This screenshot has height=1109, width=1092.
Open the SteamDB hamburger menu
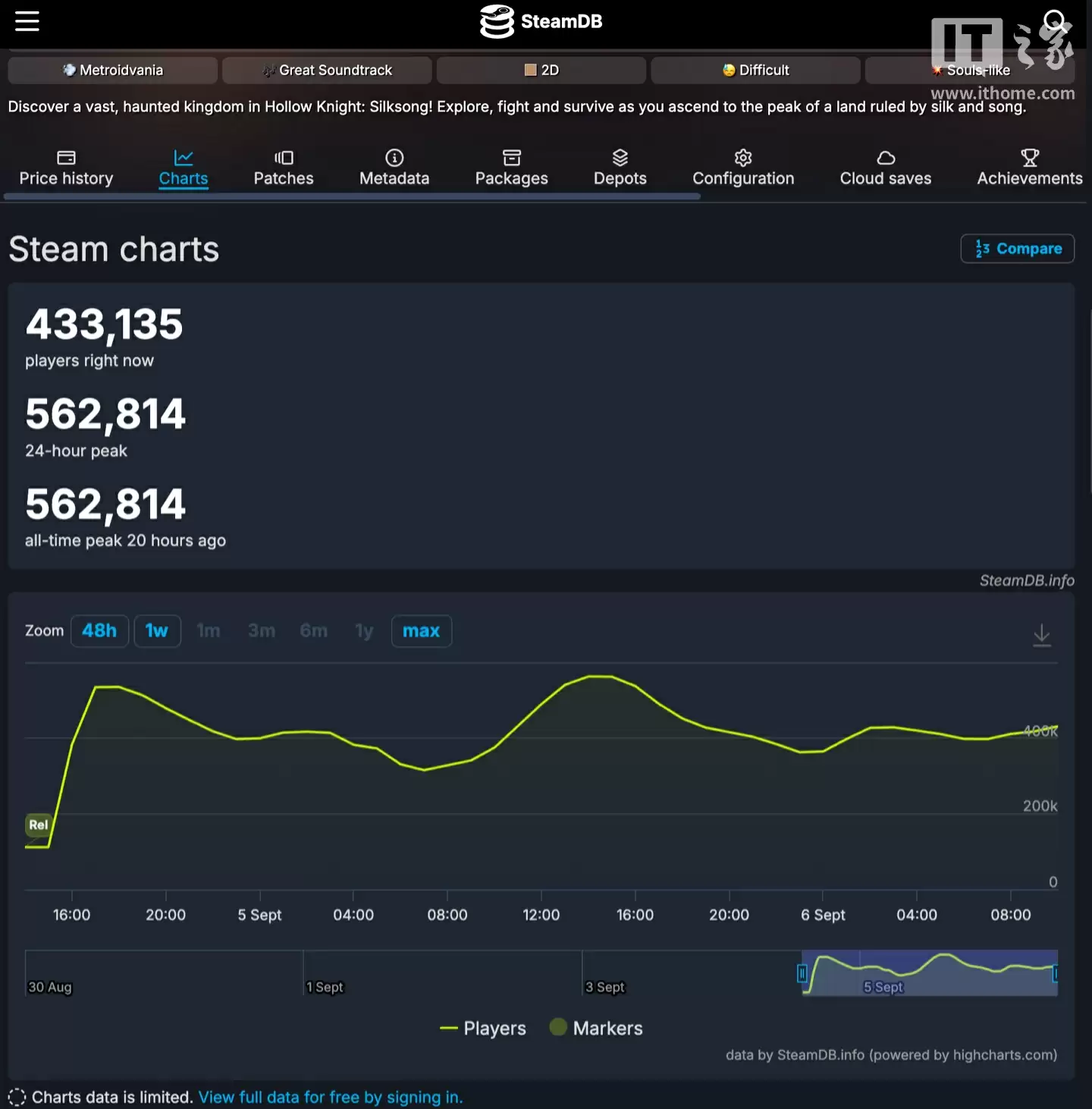pyautogui.click(x=27, y=21)
